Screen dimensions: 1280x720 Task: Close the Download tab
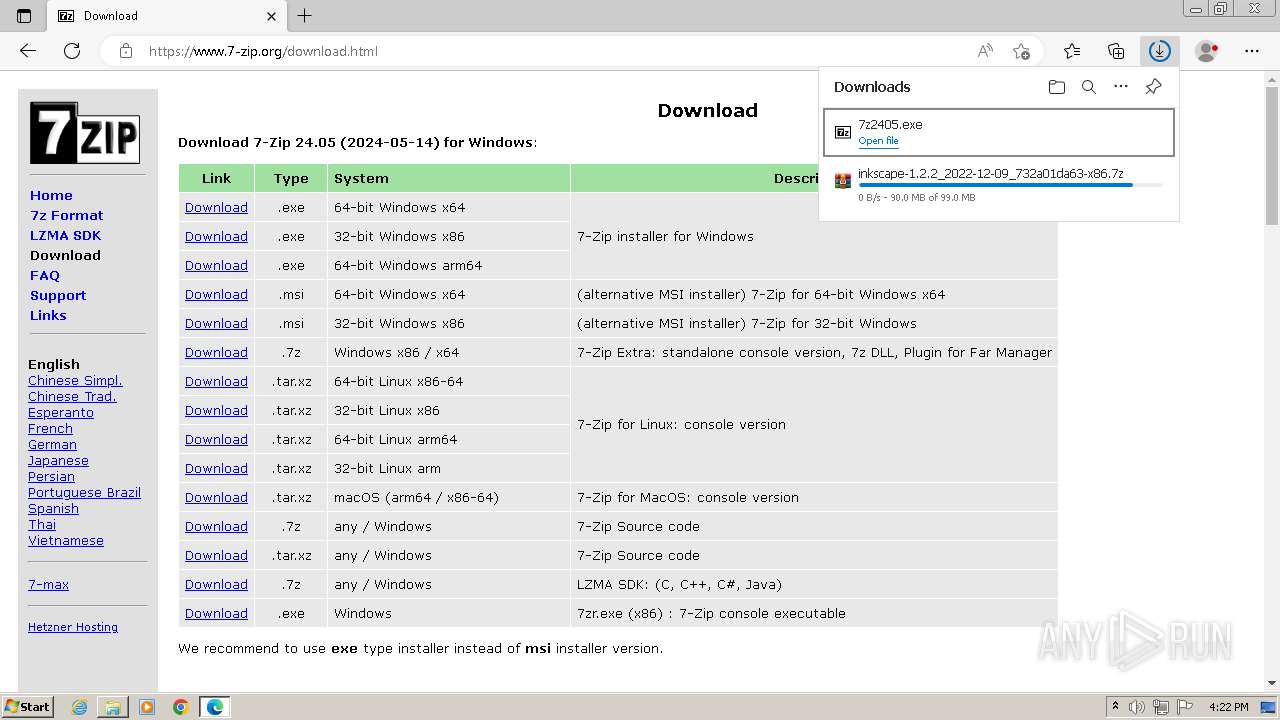[x=271, y=16]
